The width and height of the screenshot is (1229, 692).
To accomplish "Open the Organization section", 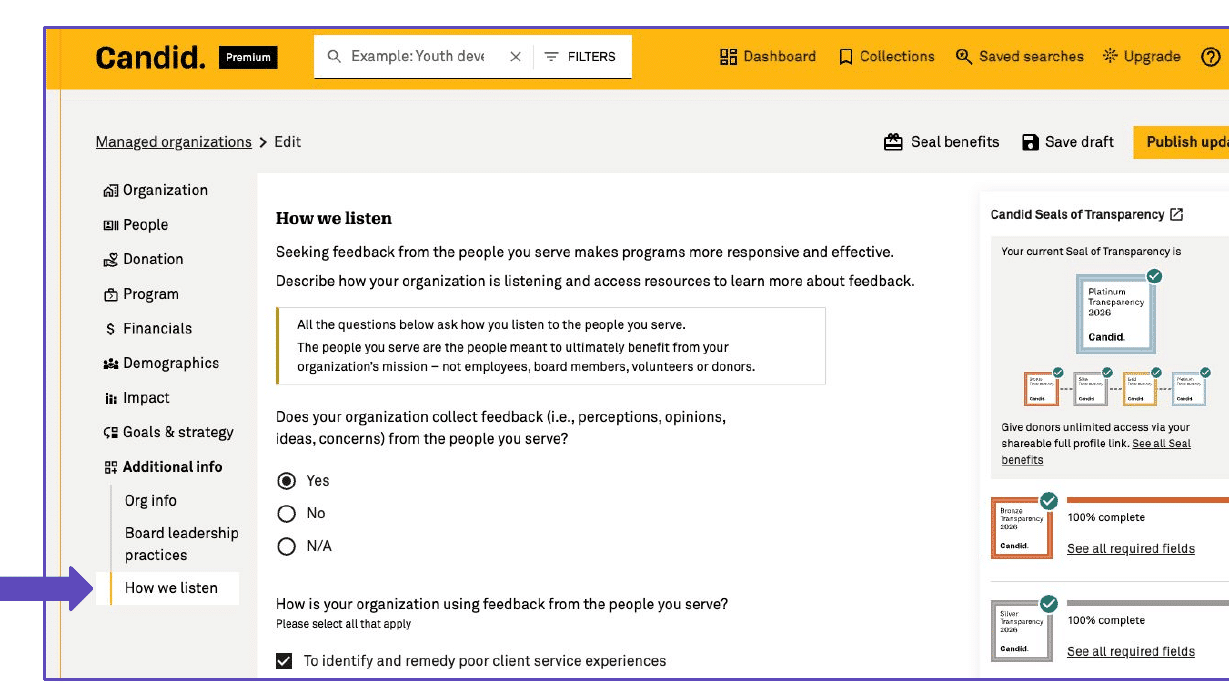I will 156,190.
